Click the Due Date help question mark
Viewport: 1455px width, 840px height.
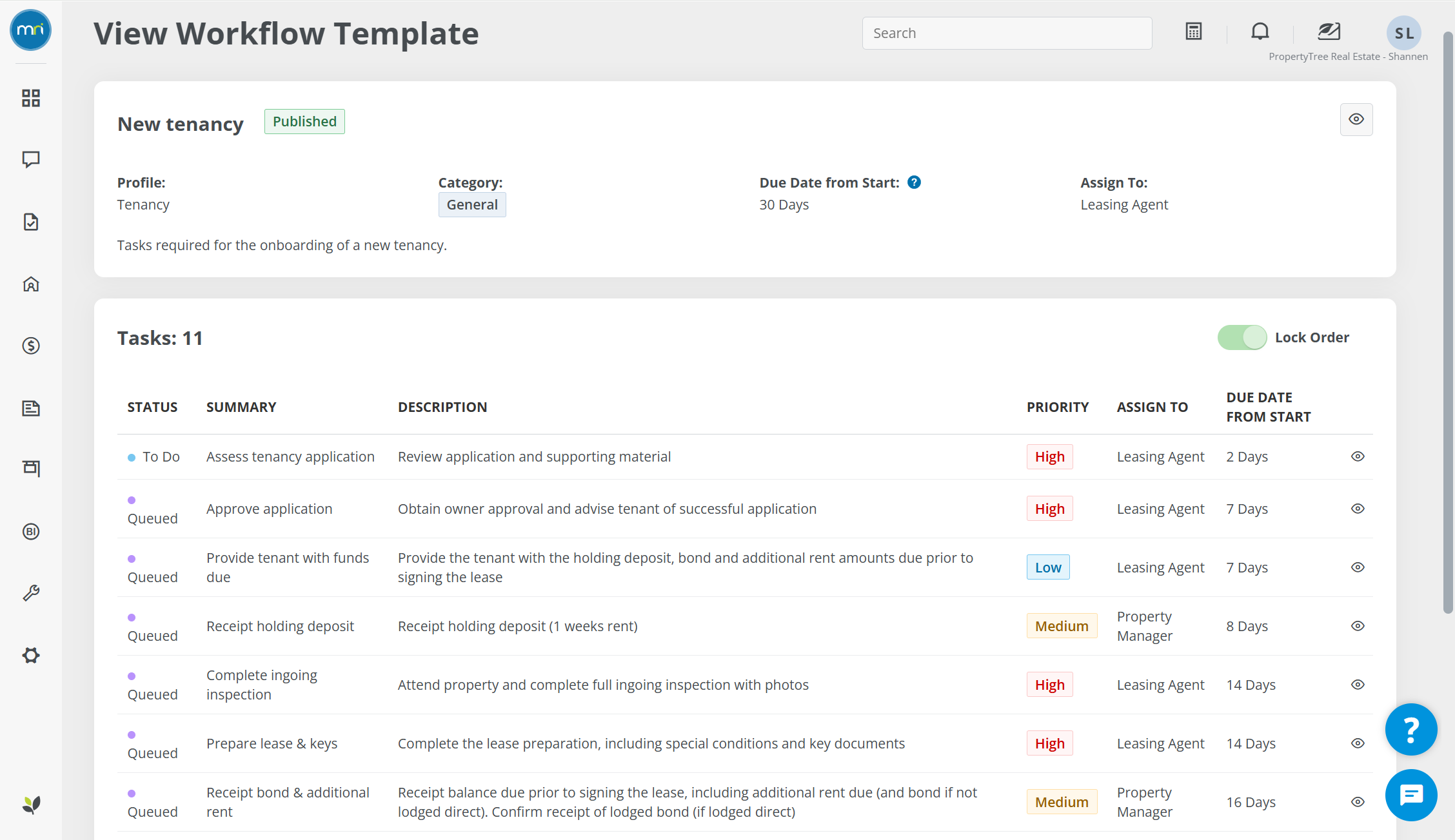click(914, 182)
